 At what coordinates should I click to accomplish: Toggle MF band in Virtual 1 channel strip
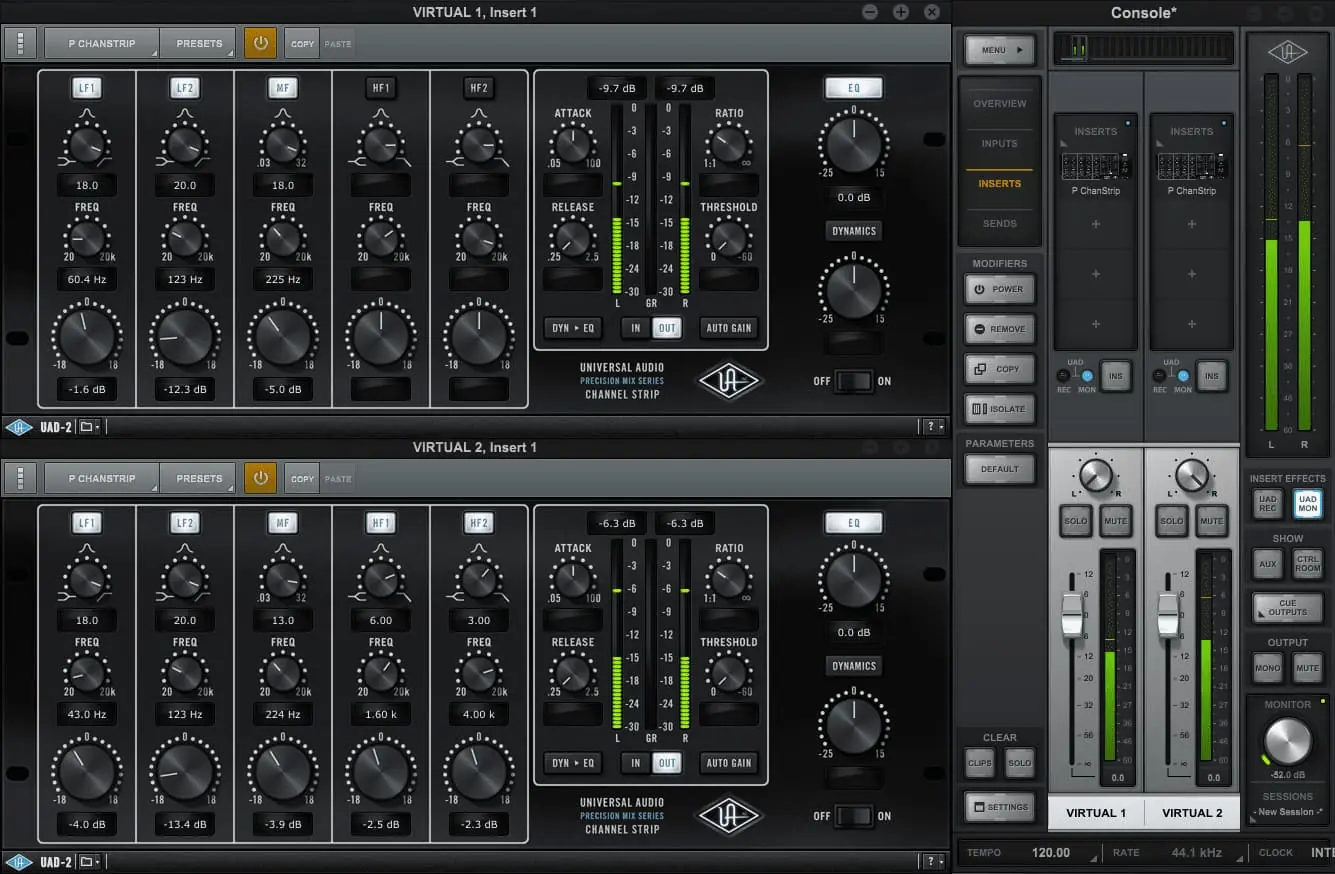click(x=283, y=88)
